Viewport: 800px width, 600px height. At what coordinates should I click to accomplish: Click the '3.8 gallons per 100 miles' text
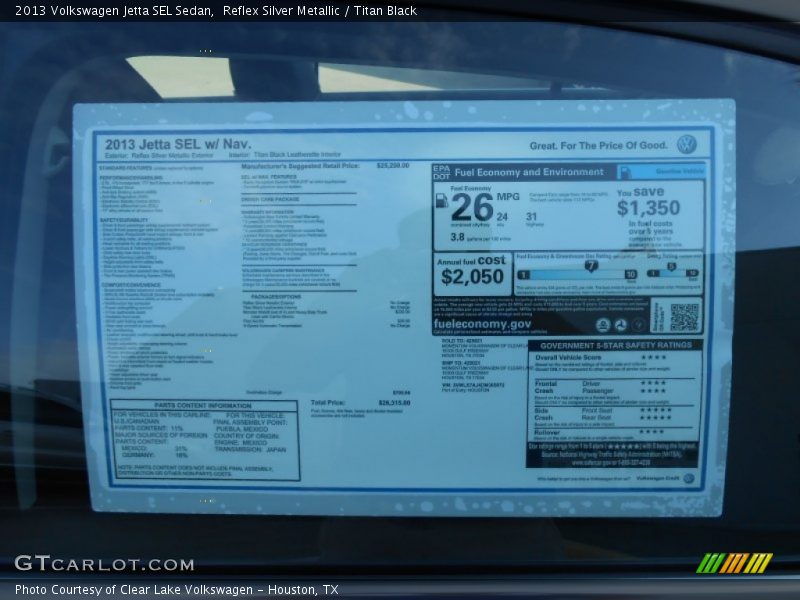pos(480,237)
